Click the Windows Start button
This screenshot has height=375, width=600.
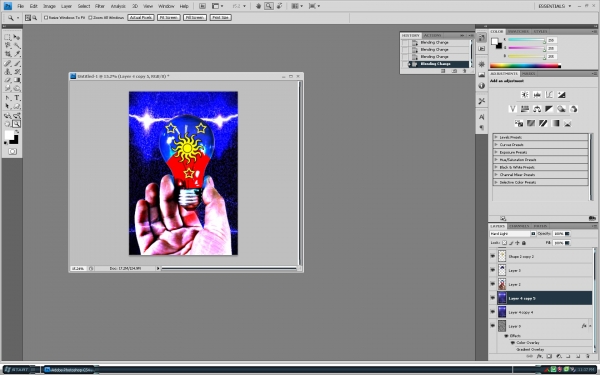(x=18, y=370)
